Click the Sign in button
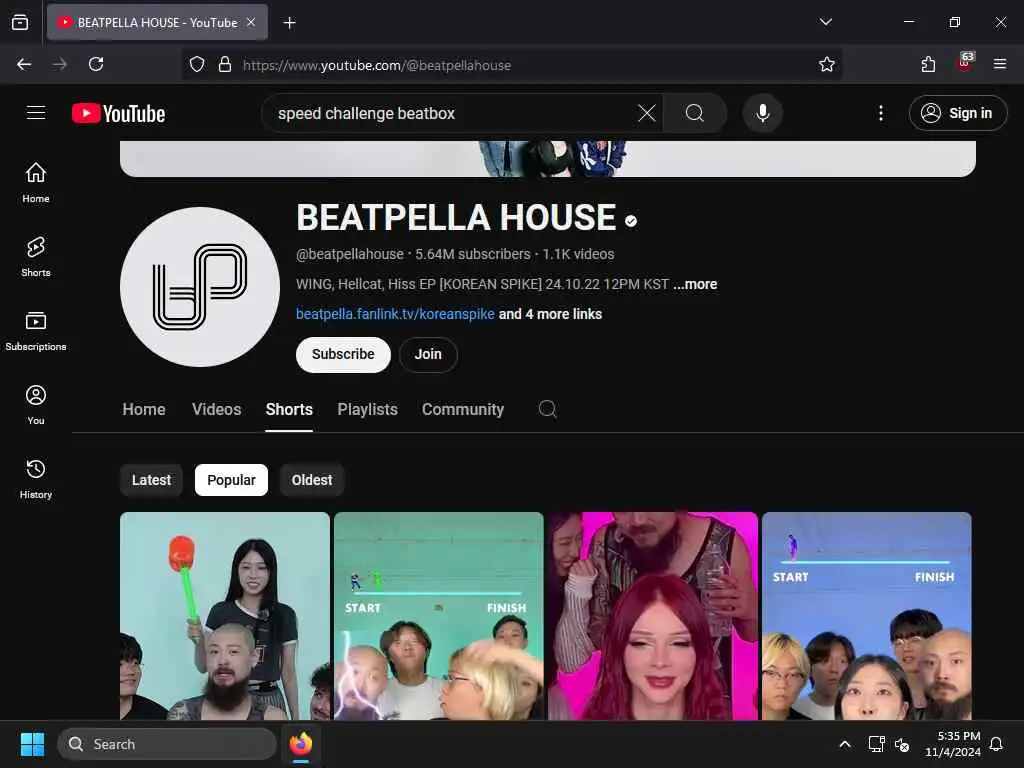Viewport: 1024px width, 768px height. pyautogui.click(x=958, y=113)
